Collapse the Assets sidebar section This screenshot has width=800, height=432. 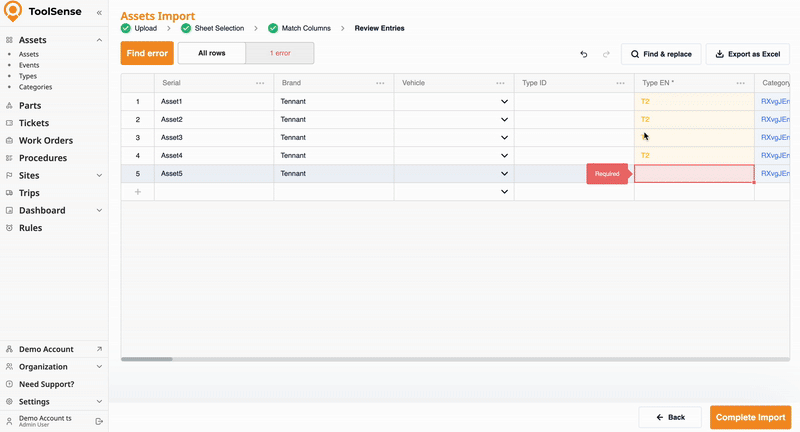[x=99, y=40]
